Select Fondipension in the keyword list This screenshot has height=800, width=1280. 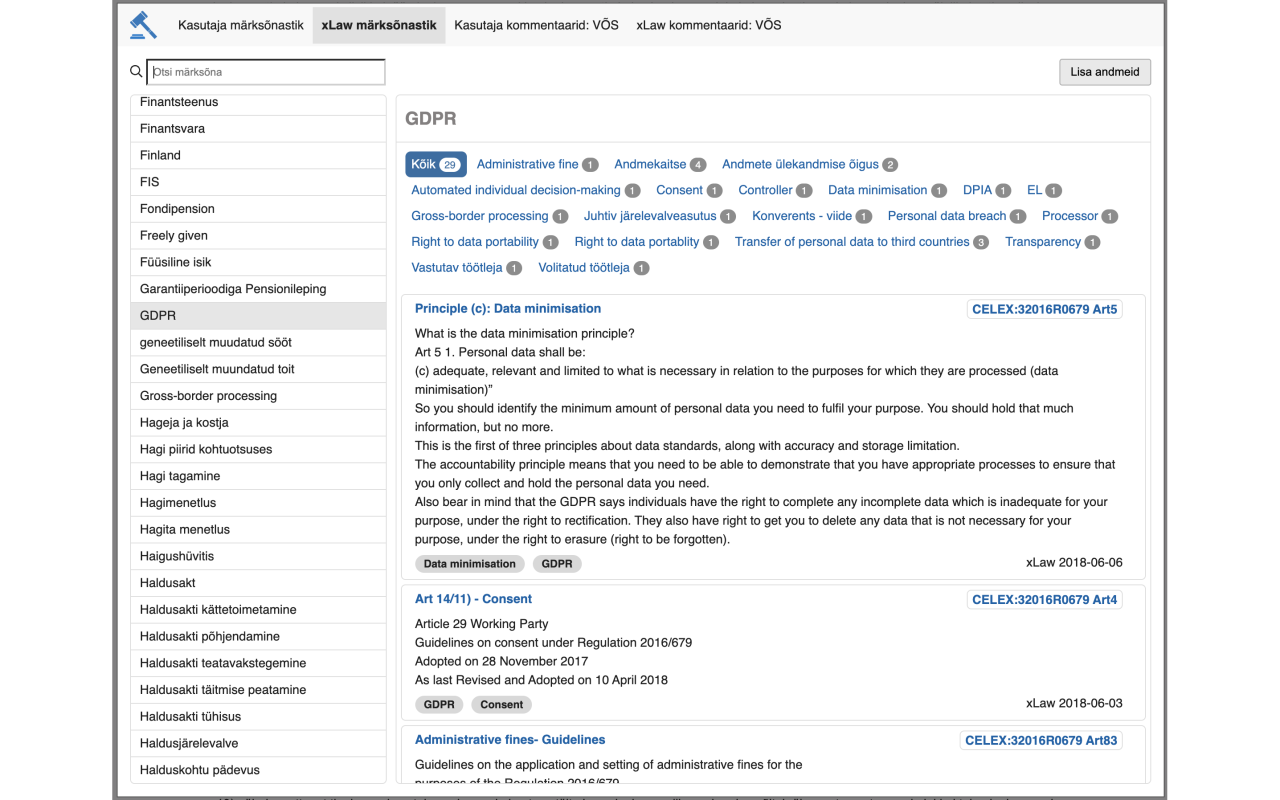point(258,209)
